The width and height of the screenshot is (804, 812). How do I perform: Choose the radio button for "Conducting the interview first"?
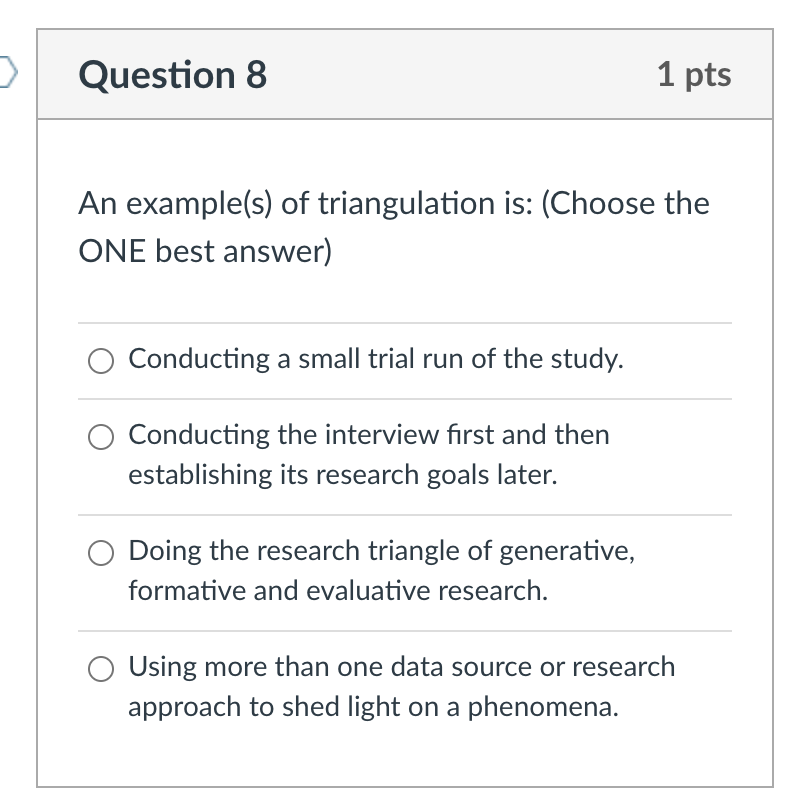(x=101, y=437)
